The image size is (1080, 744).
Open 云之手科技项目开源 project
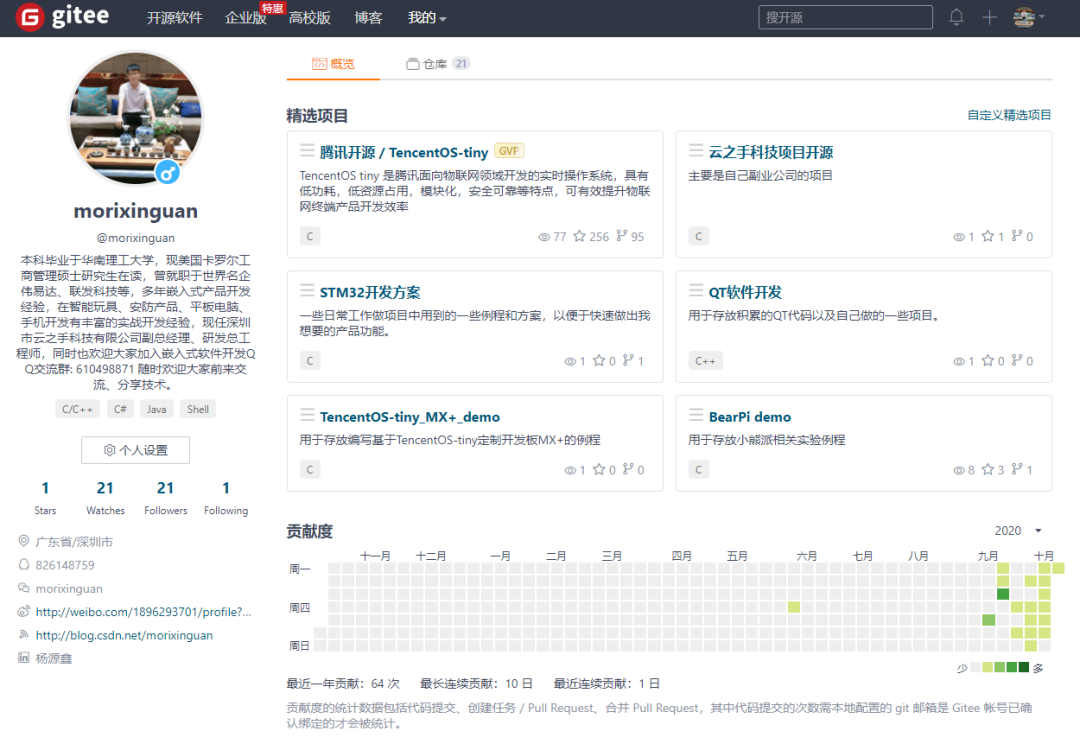pyautogui.click(x=771, y=152)
